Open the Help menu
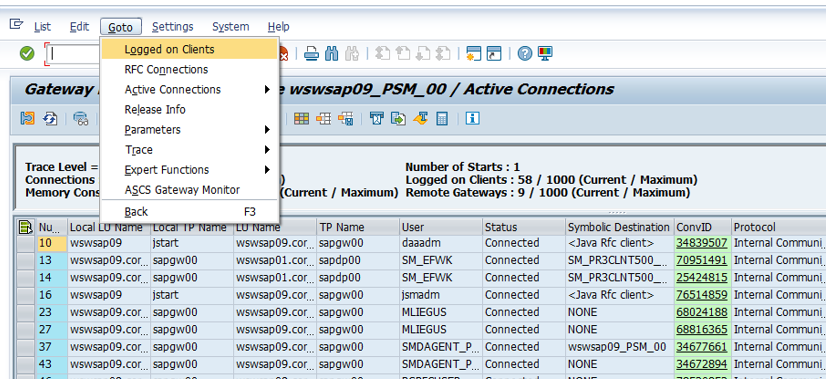The image size is (830, 385). pos(278,26)
